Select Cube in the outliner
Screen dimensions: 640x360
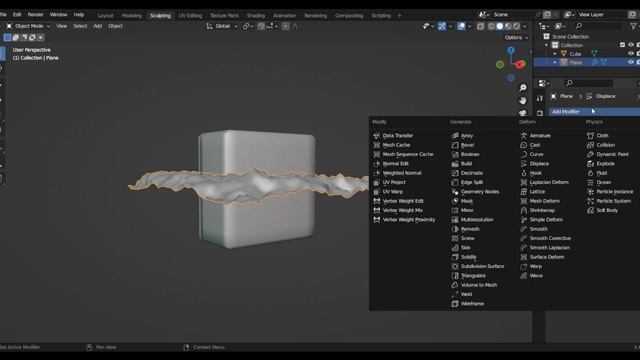click(x=575, y=53)
